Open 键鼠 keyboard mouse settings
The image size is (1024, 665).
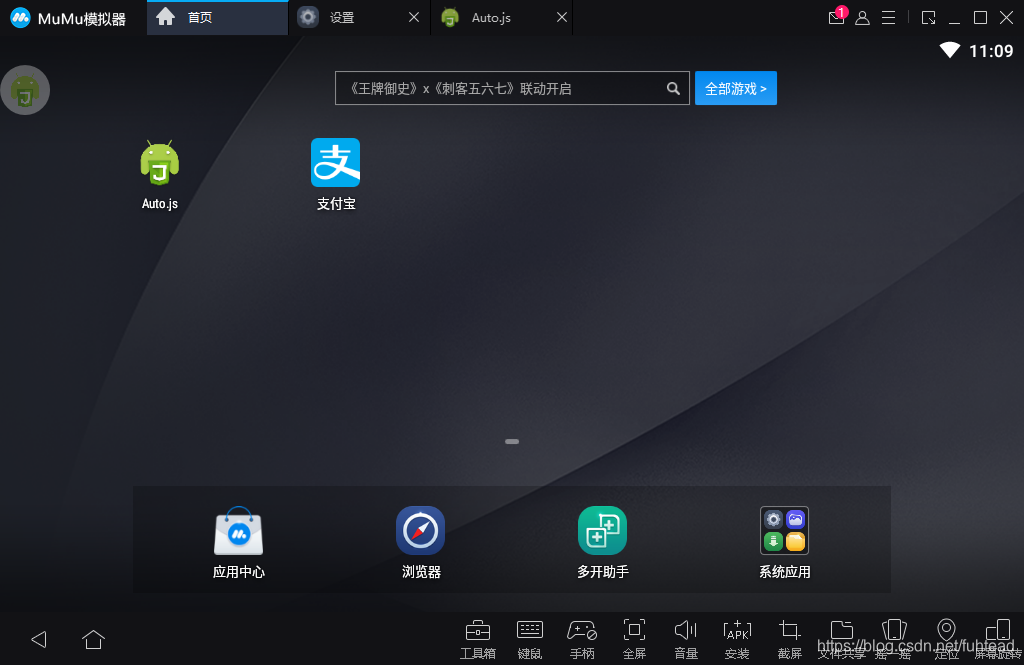click(x=530, y=639)
